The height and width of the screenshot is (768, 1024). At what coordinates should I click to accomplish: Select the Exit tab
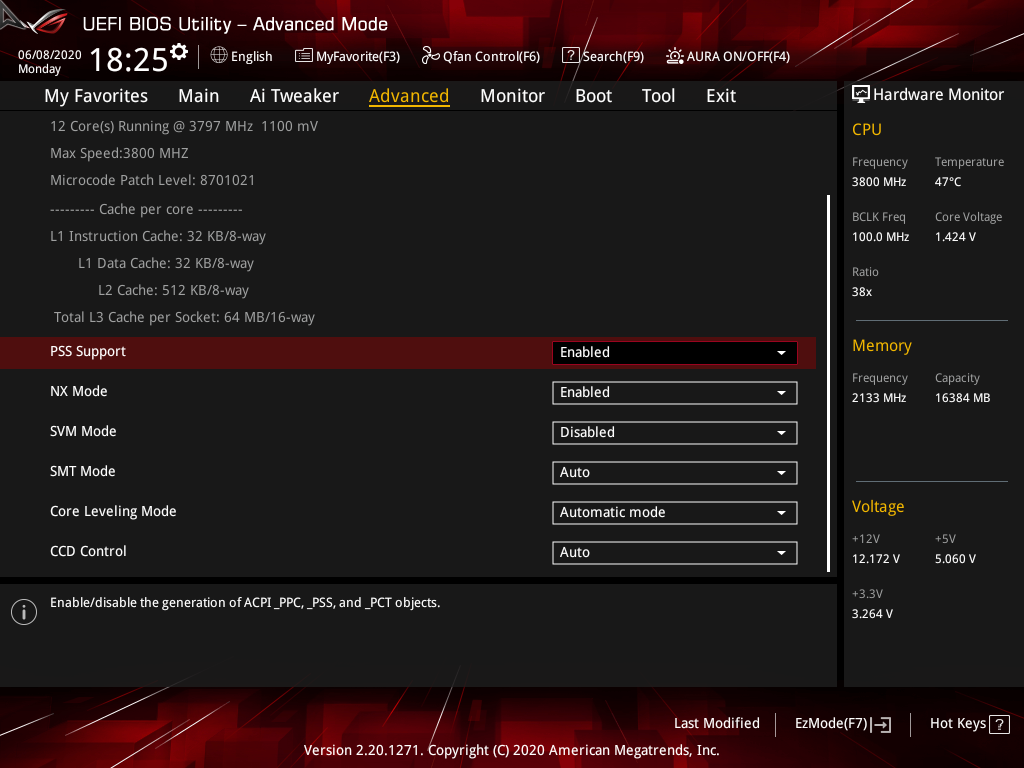pyautogui.click(x=721, y=96)
